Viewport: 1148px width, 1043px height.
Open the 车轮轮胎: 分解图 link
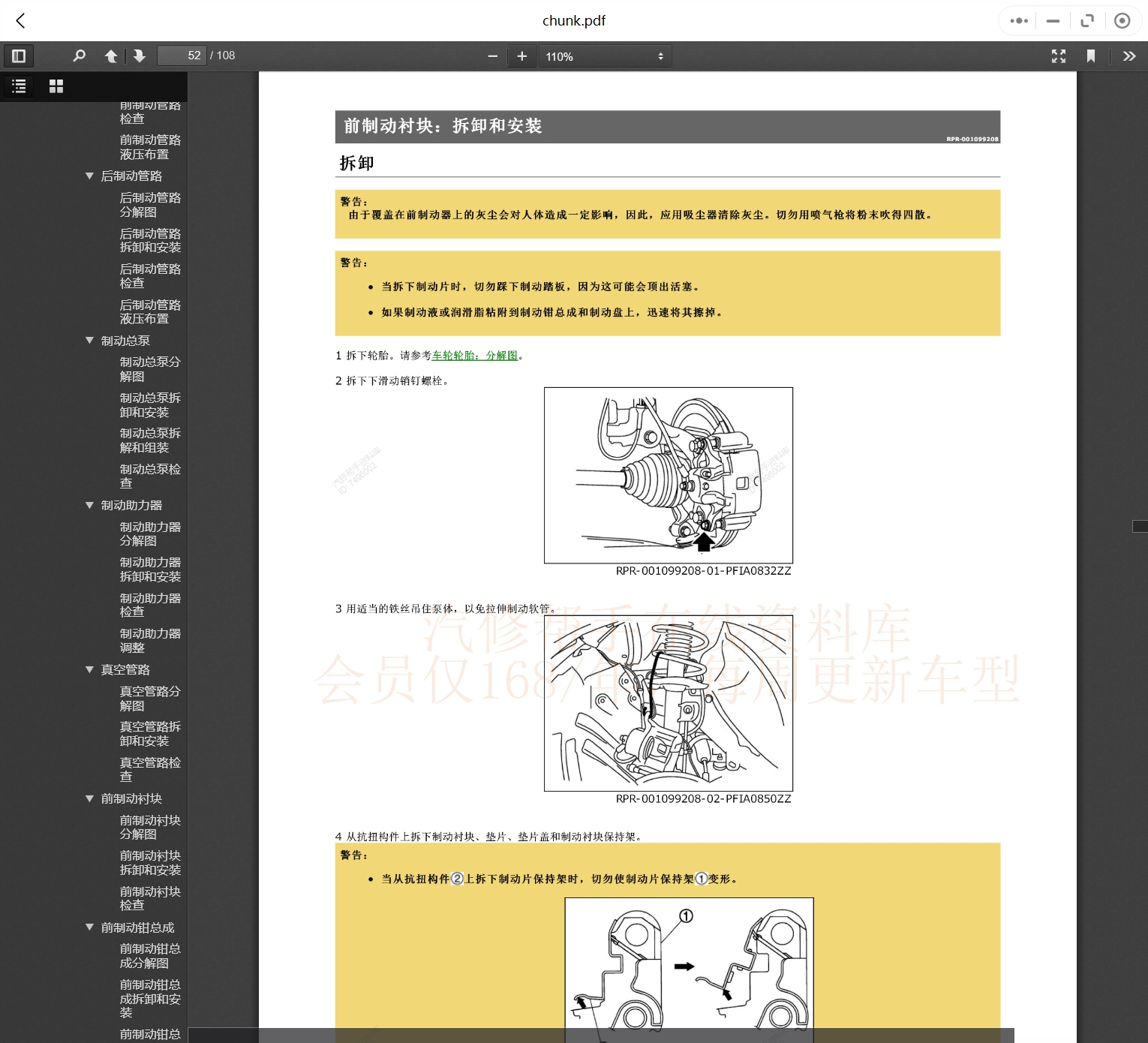coord(474,356)
